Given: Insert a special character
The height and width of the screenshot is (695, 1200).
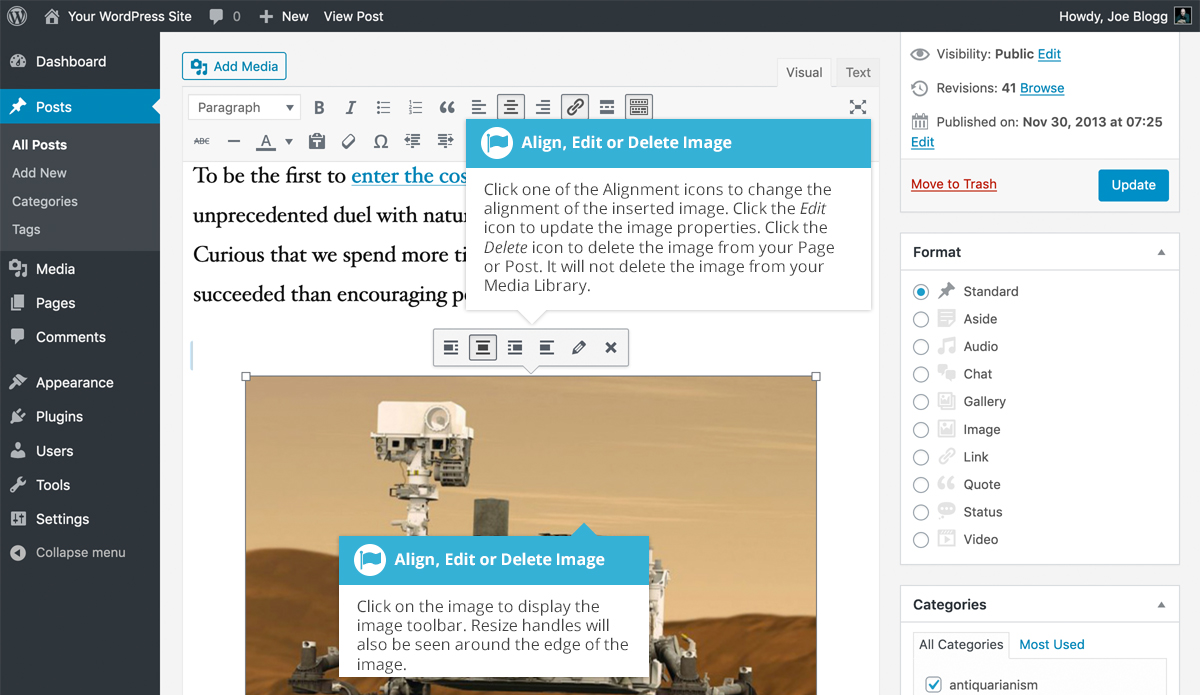Looking at the screenshot, I should pos(381,141).
